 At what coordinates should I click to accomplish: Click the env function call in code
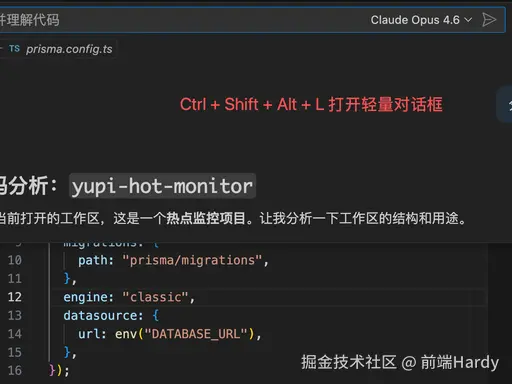[x=126, y=334]
